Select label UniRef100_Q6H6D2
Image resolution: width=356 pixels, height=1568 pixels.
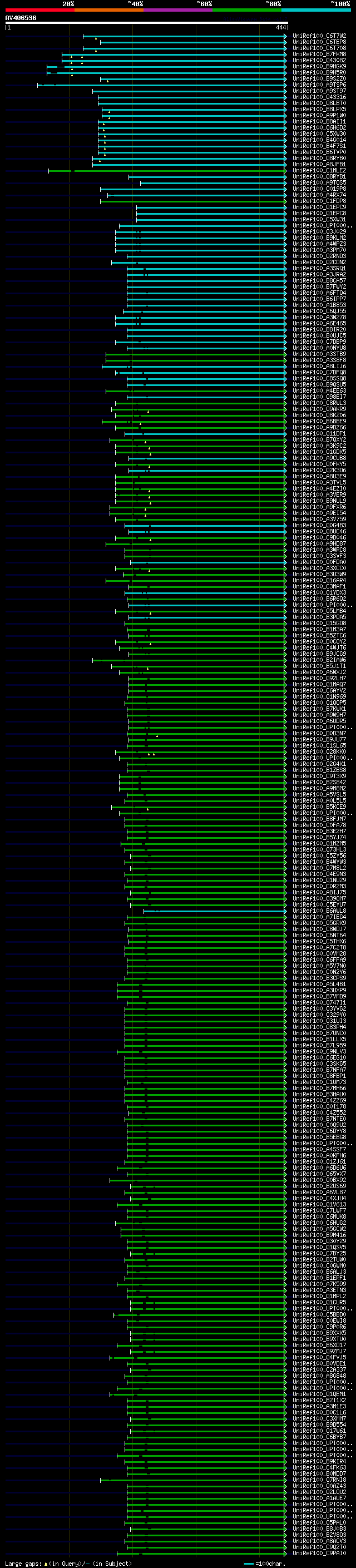pyautogui.click(x=319, y=127)
